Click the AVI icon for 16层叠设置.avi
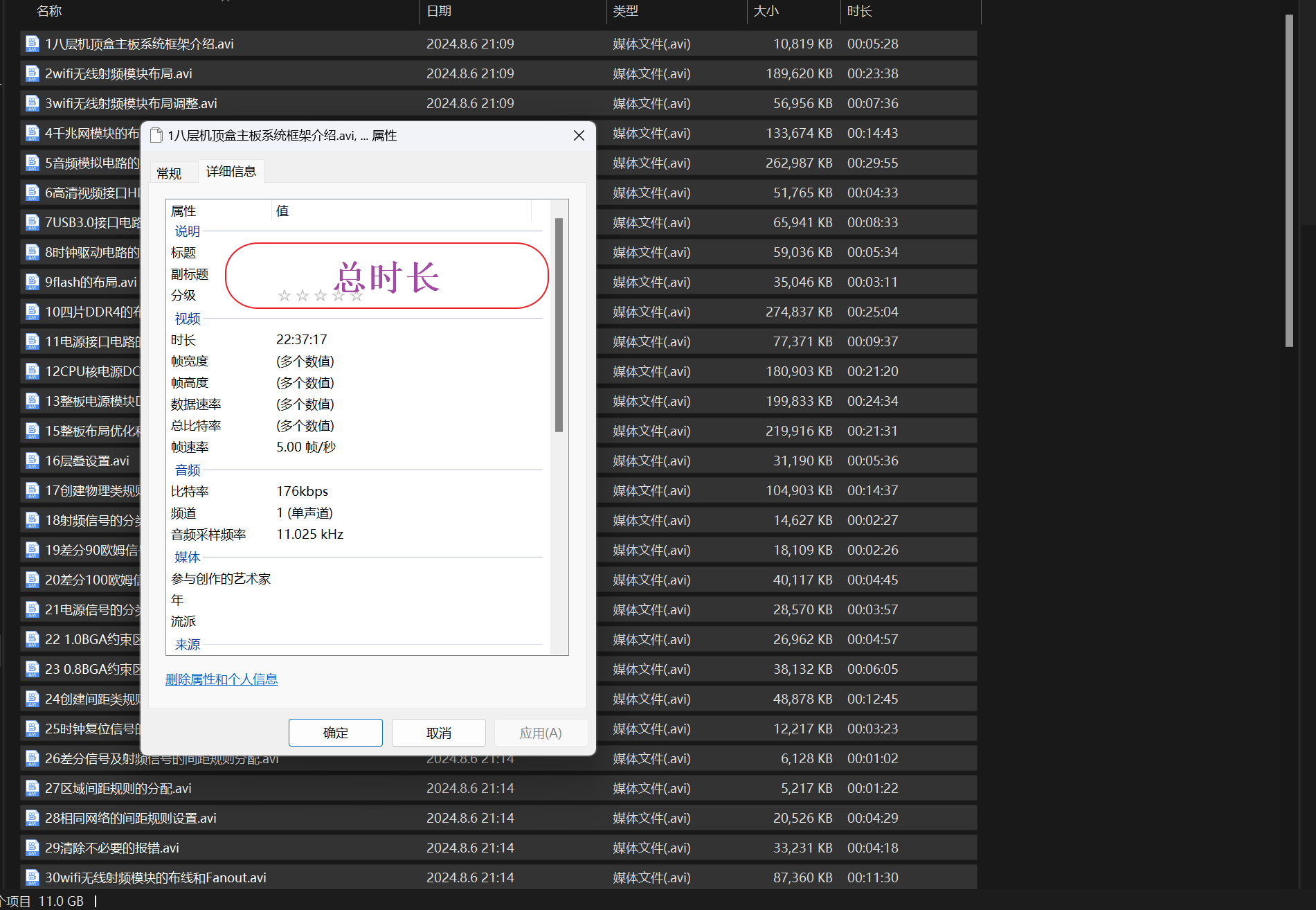Image resolution: width=1316 pixels, height=910 pixels. 32,461
